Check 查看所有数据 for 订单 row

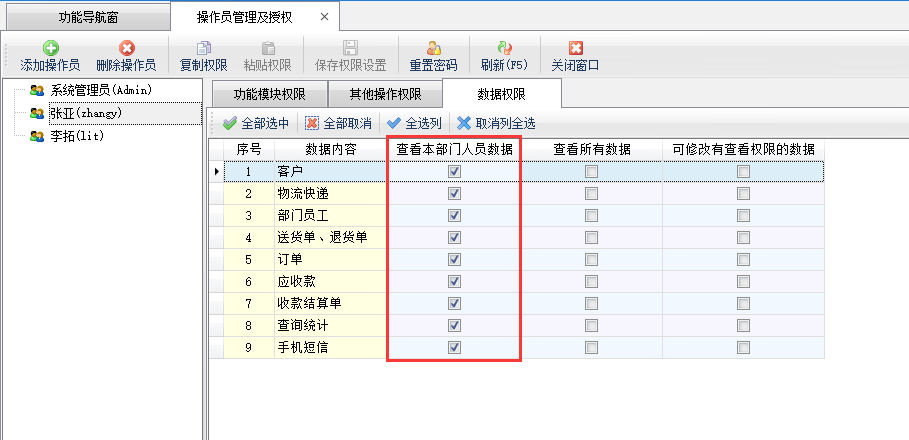pos(592,260)
